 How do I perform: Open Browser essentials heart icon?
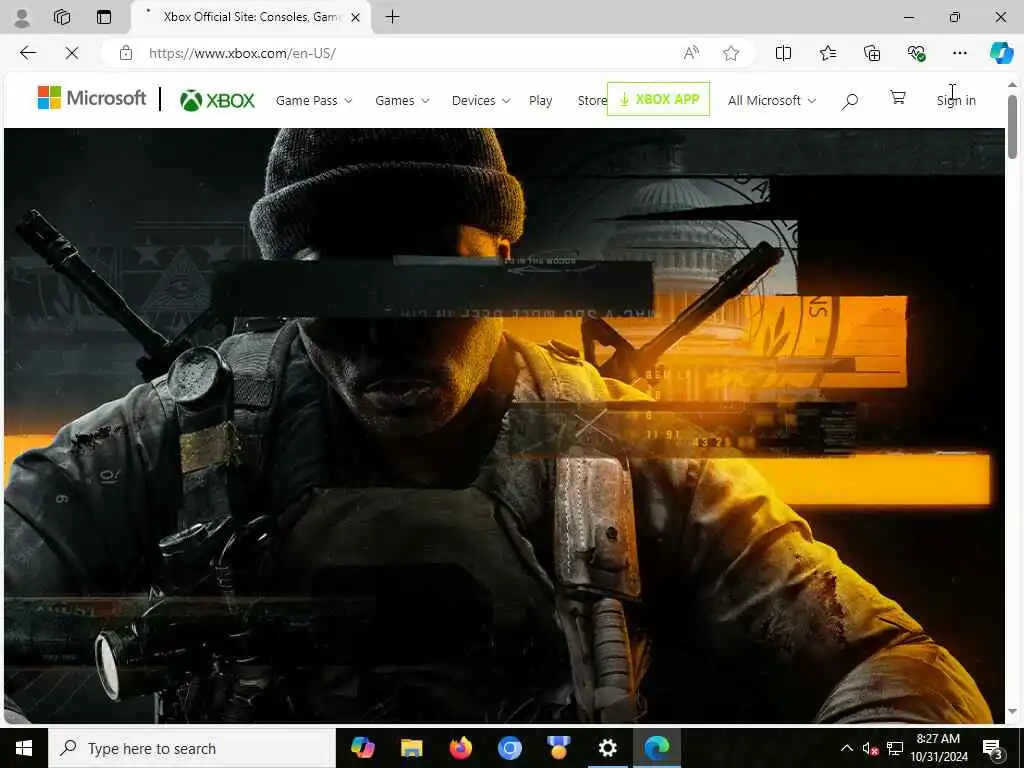pos(916,53)
